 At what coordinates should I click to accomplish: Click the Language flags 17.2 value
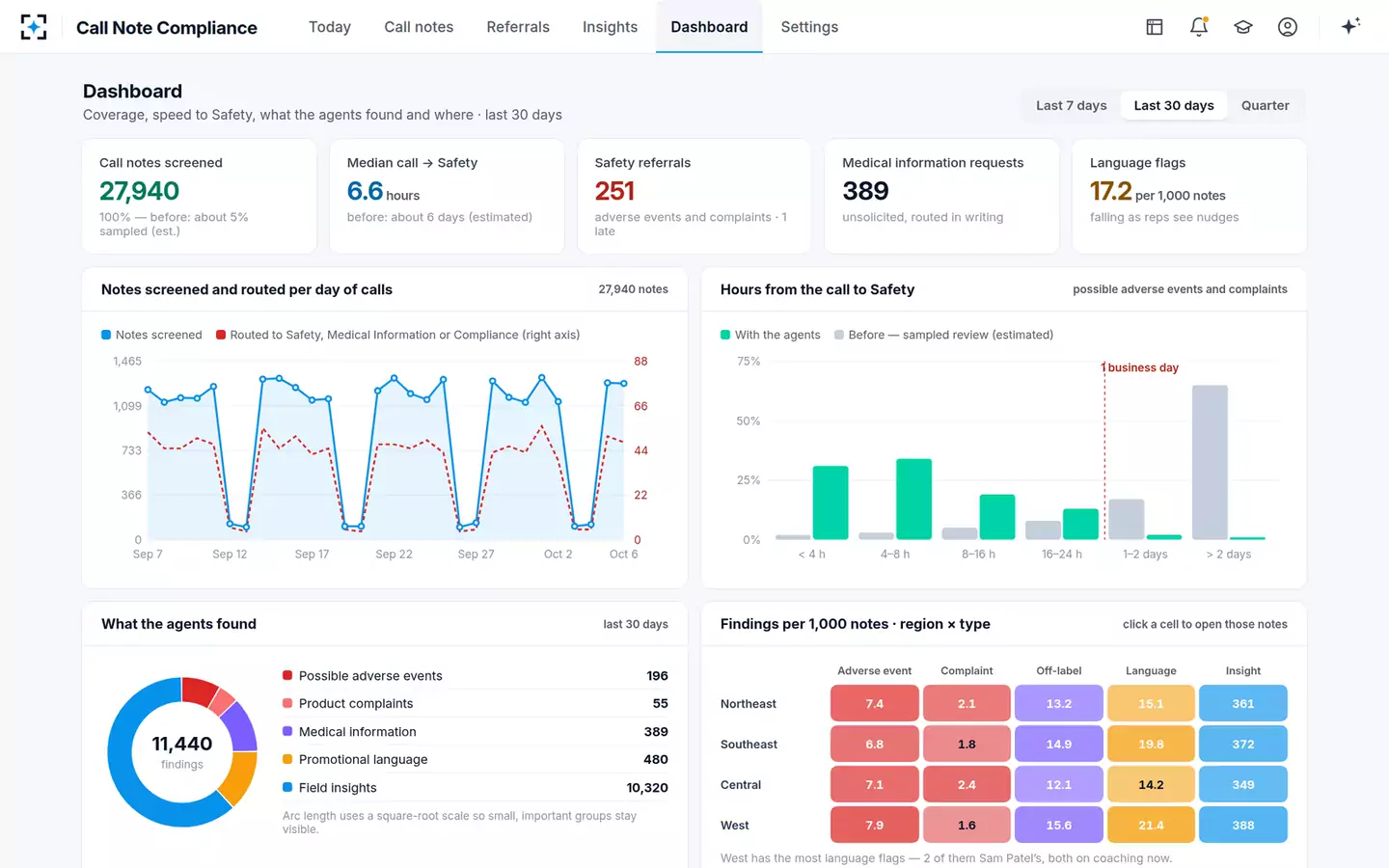pyautogui.click(x=1110, y=191)
